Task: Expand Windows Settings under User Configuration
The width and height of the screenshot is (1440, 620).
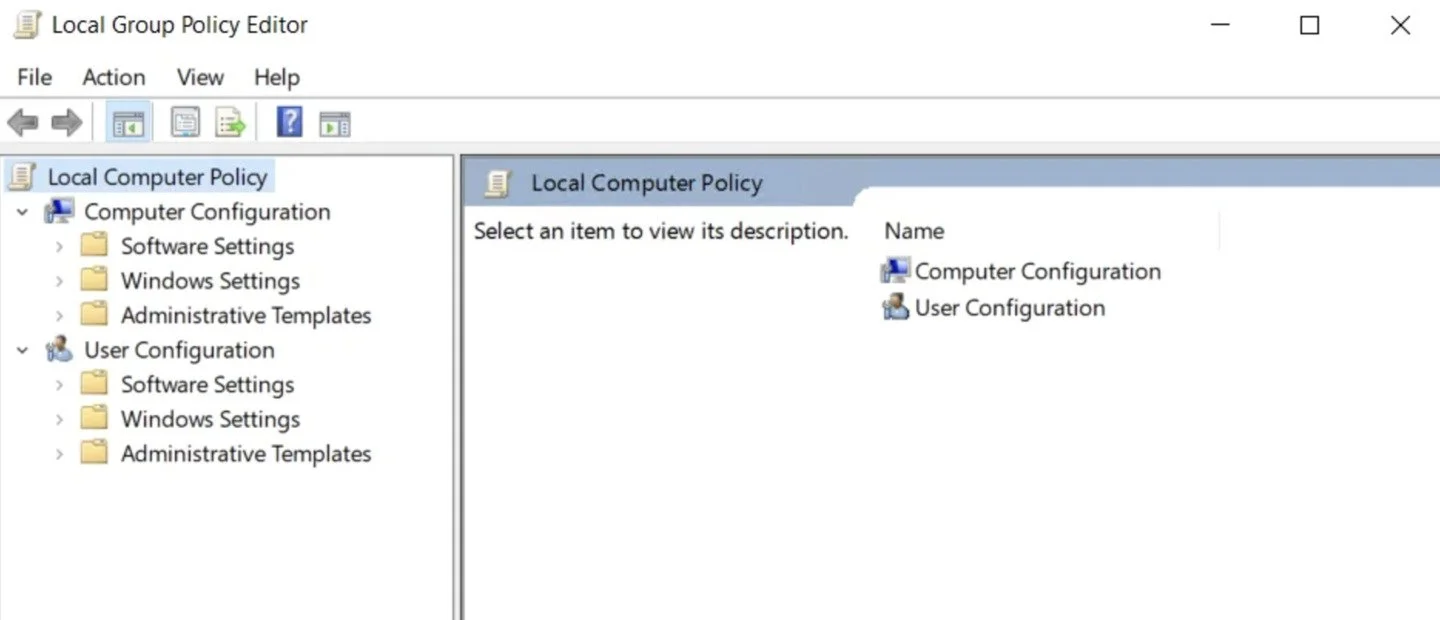Action: pos(59,420)
